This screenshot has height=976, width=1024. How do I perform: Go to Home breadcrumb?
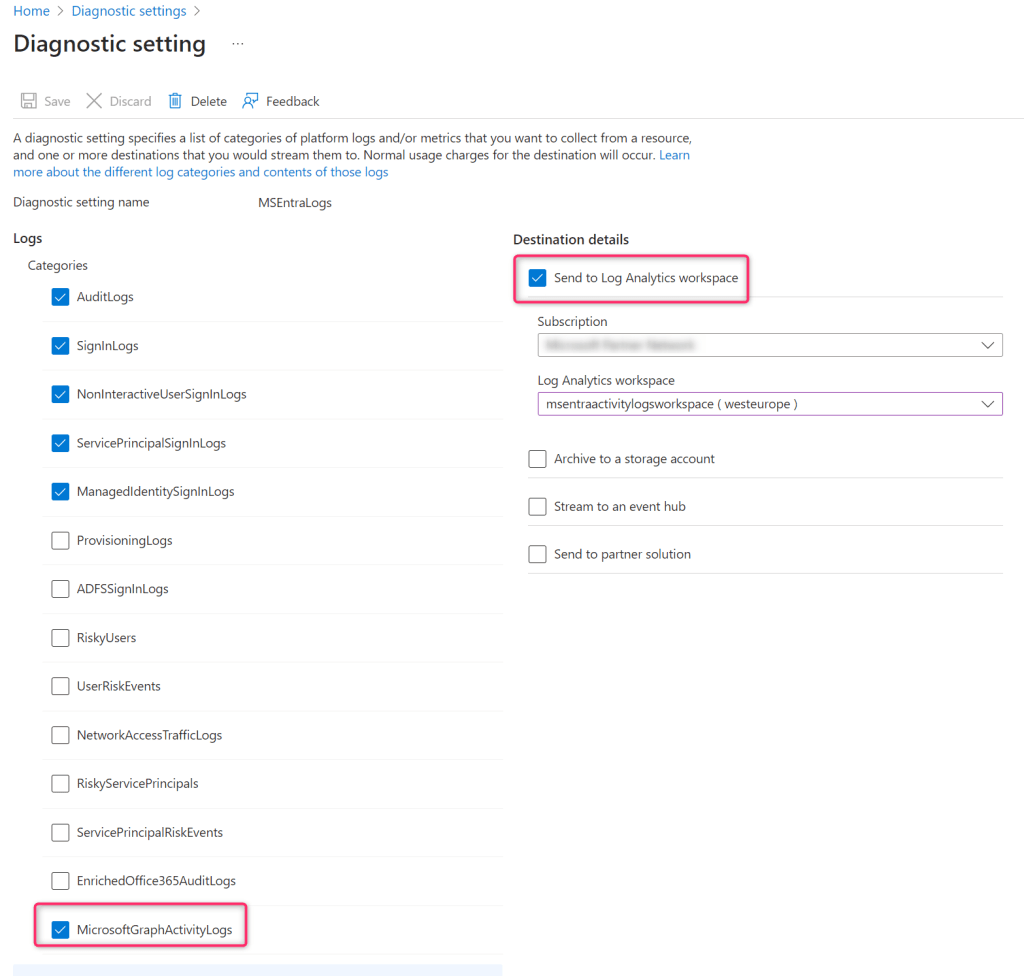coord(31,11)
